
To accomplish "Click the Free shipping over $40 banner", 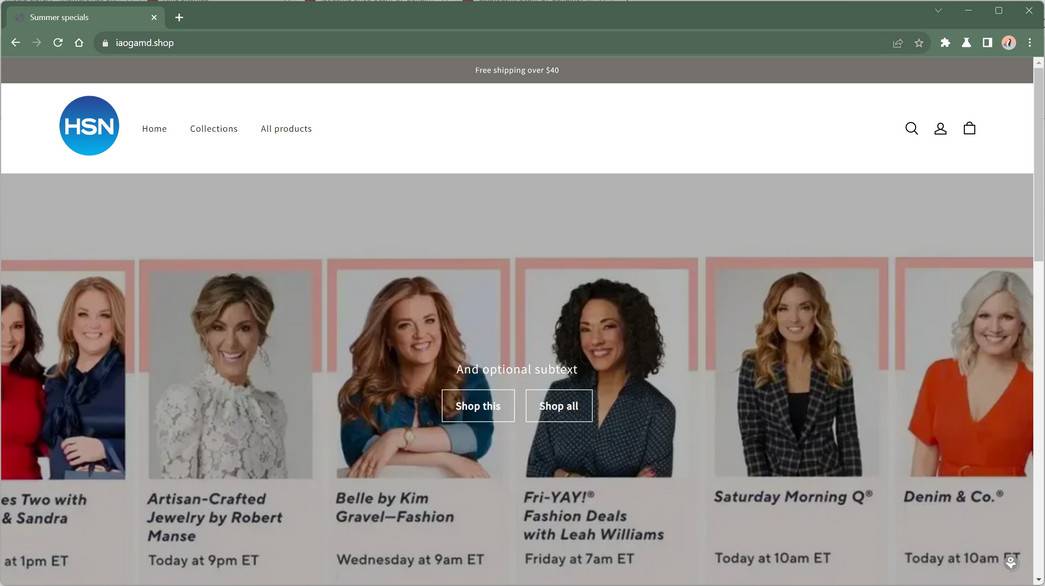I will (517, 70).
